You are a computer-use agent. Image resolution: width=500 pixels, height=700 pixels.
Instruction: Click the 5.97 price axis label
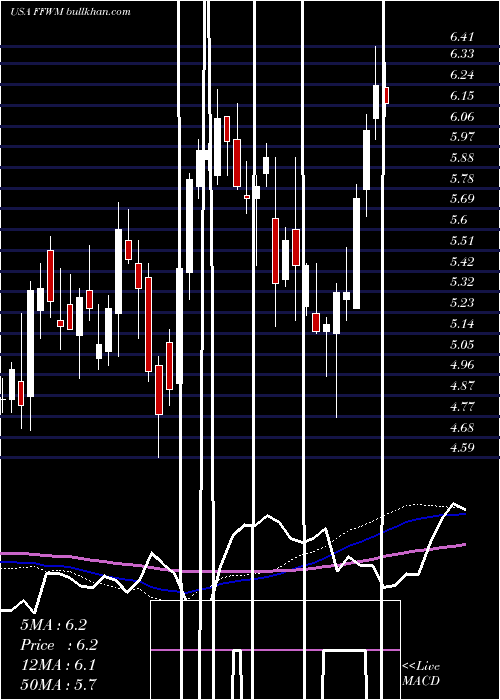pos(462,137)
